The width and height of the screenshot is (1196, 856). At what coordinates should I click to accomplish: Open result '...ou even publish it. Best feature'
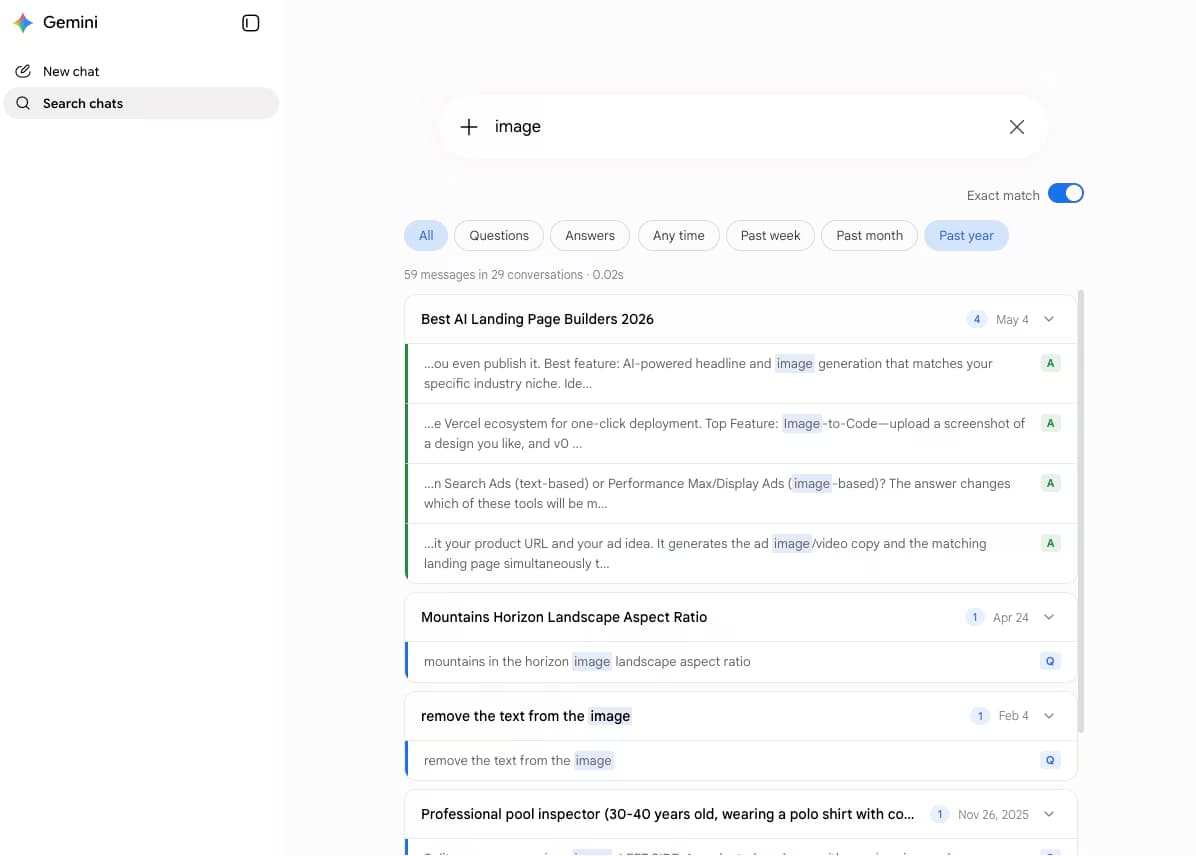741,374
